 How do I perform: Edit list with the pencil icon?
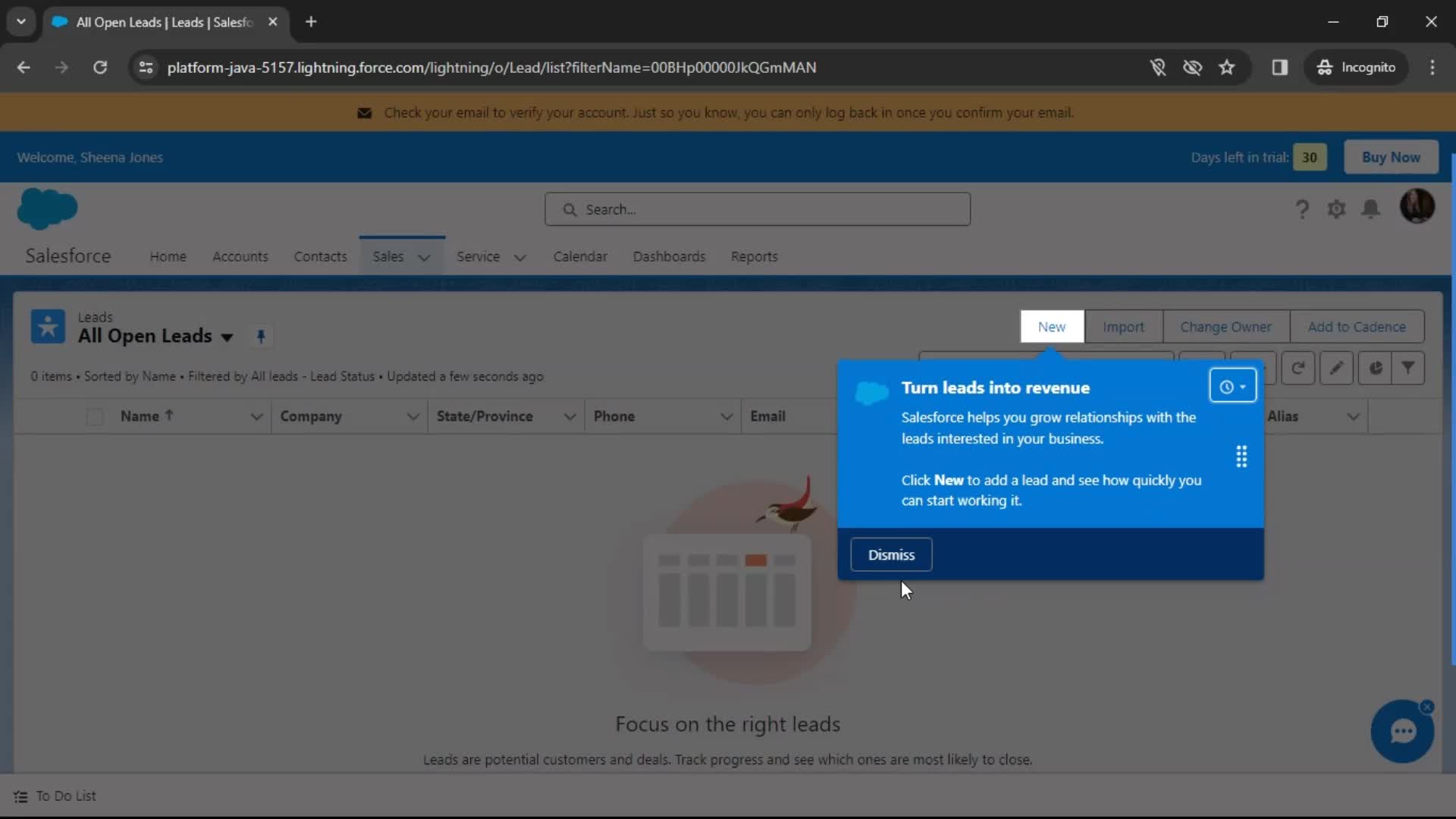click(x=1336, y=368)
